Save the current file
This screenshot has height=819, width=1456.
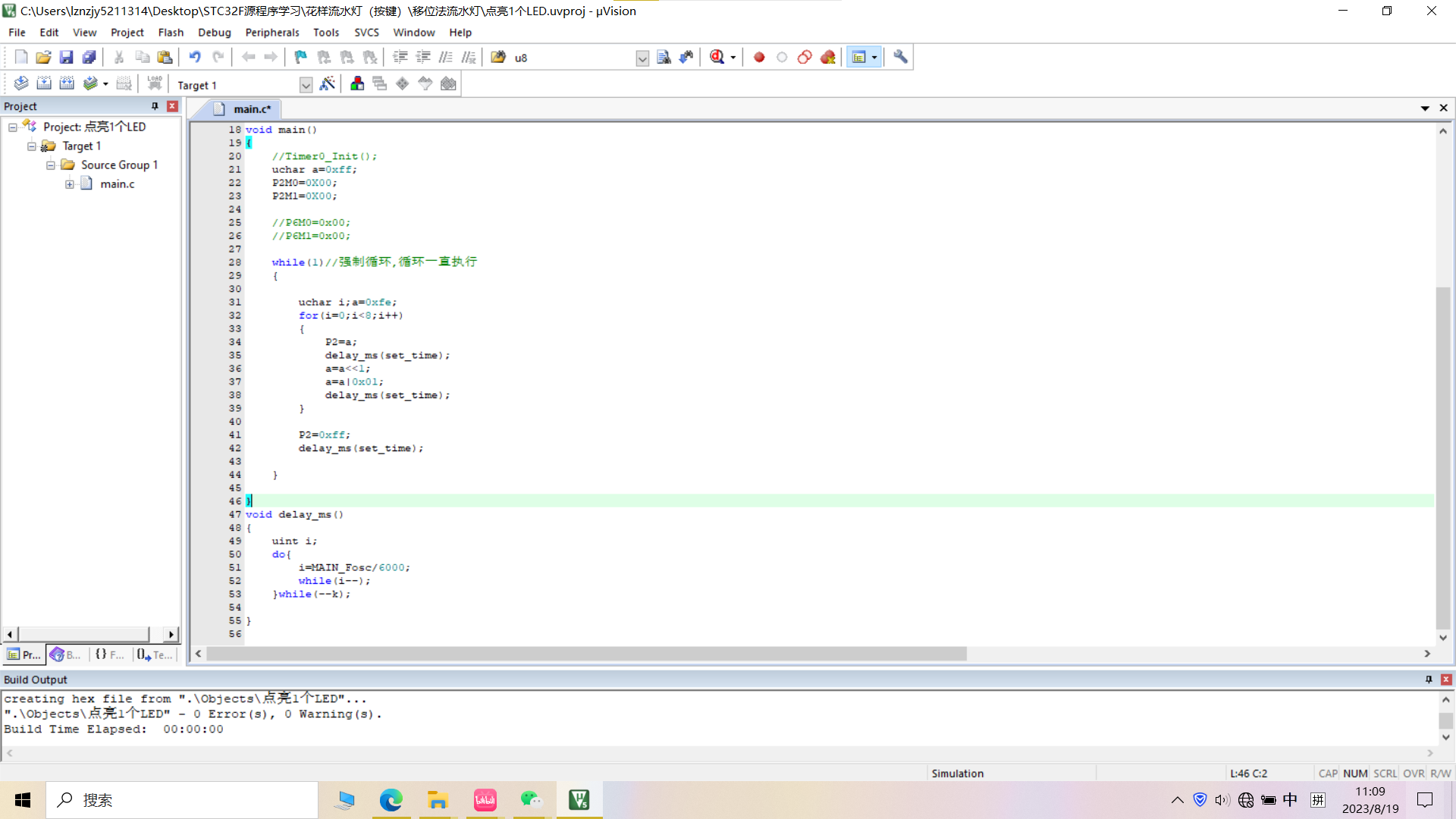(67, 57)
